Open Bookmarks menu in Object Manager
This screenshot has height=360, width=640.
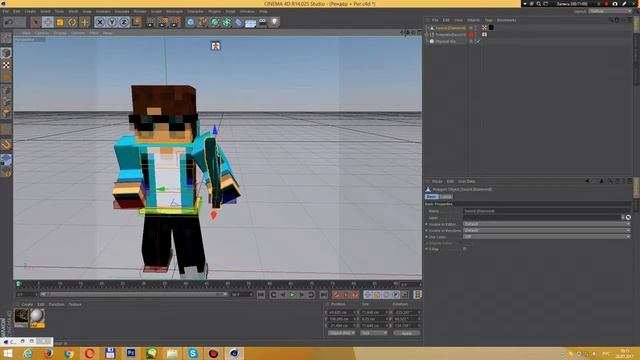(x=507, y=20)
